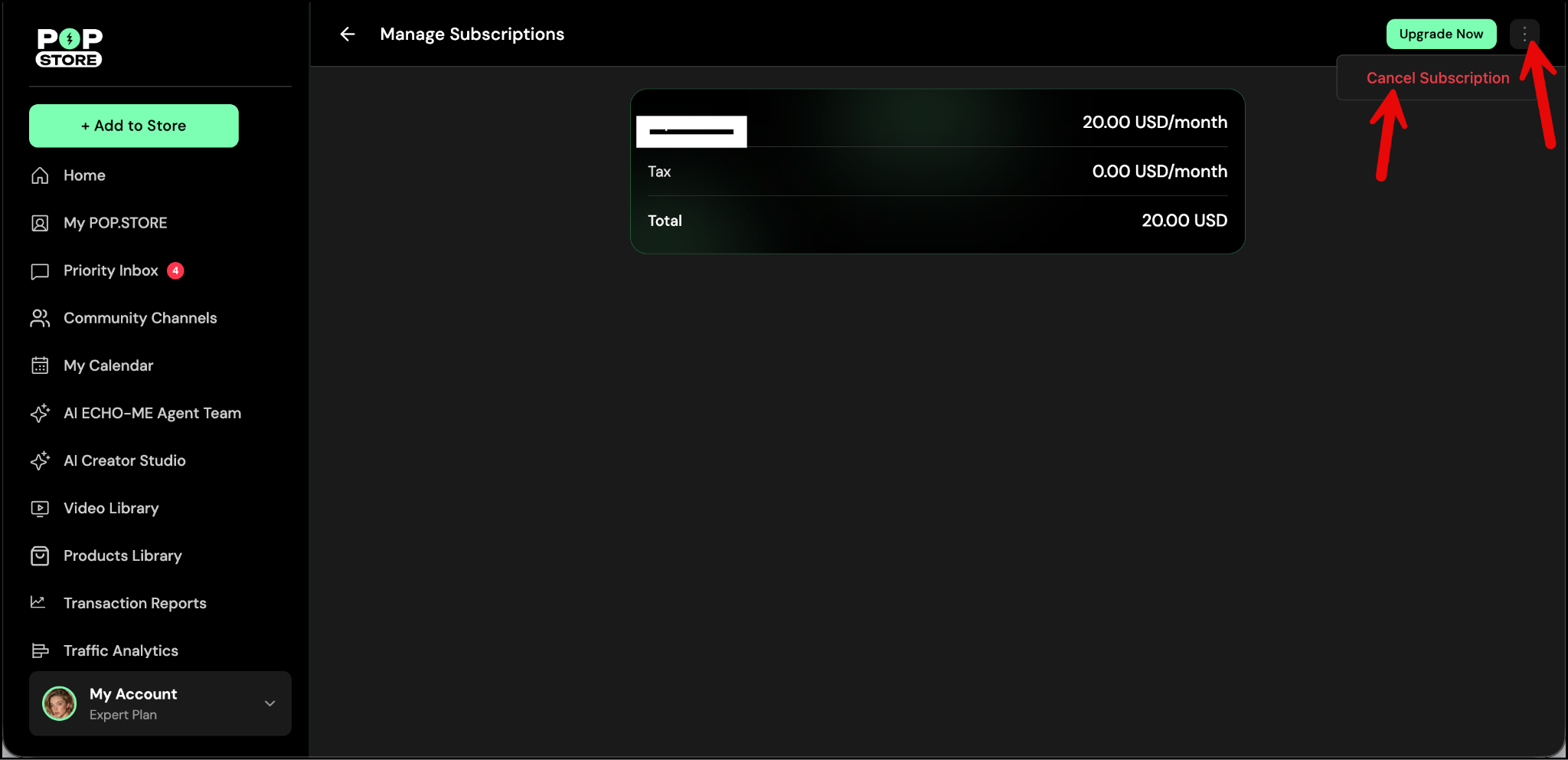Click the red Priority Inbox notification badge
This screenshot has width=1568, height=760.
click(175, 270)
